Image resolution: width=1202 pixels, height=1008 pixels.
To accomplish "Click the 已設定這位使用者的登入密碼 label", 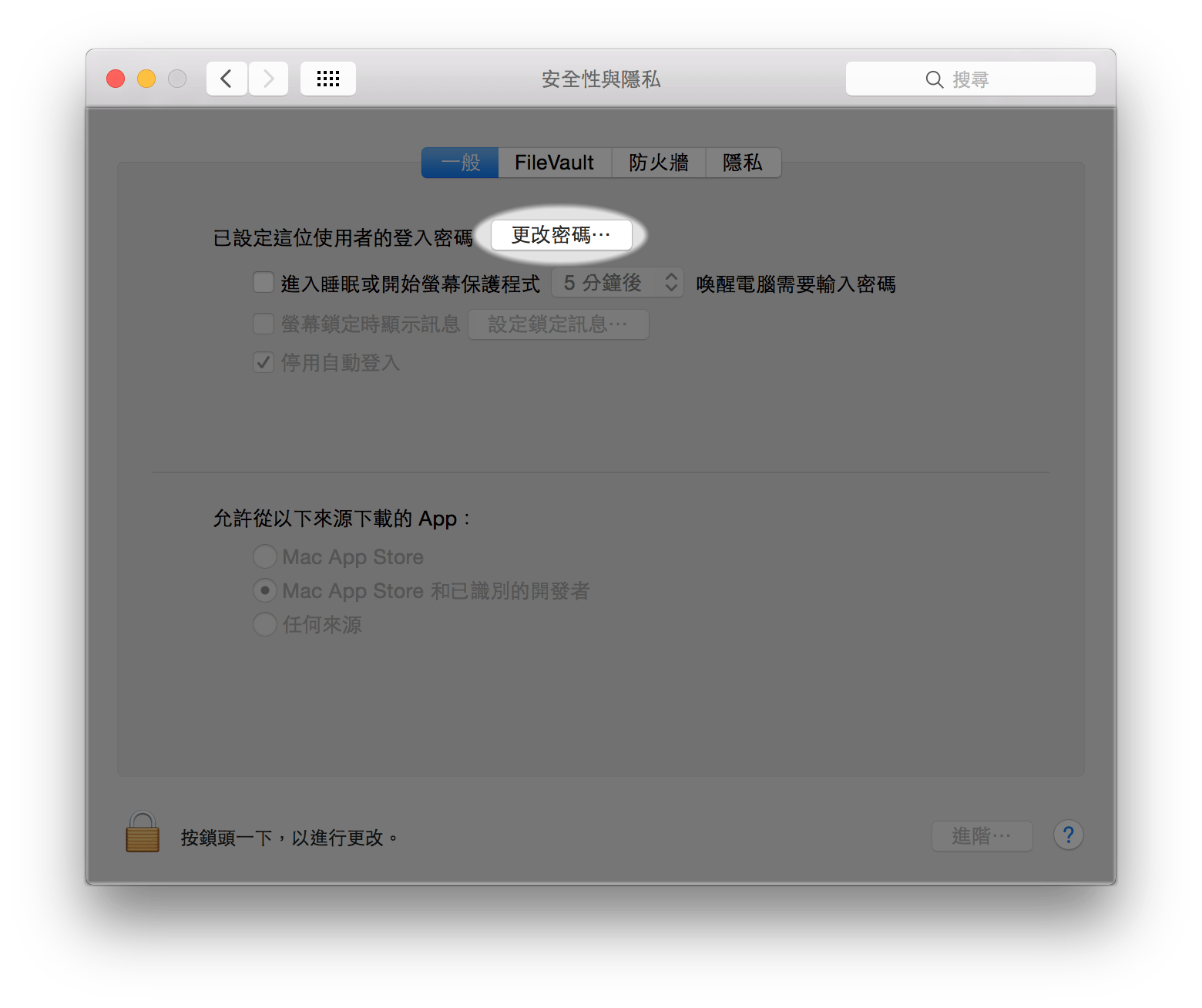I will point(343,237).
